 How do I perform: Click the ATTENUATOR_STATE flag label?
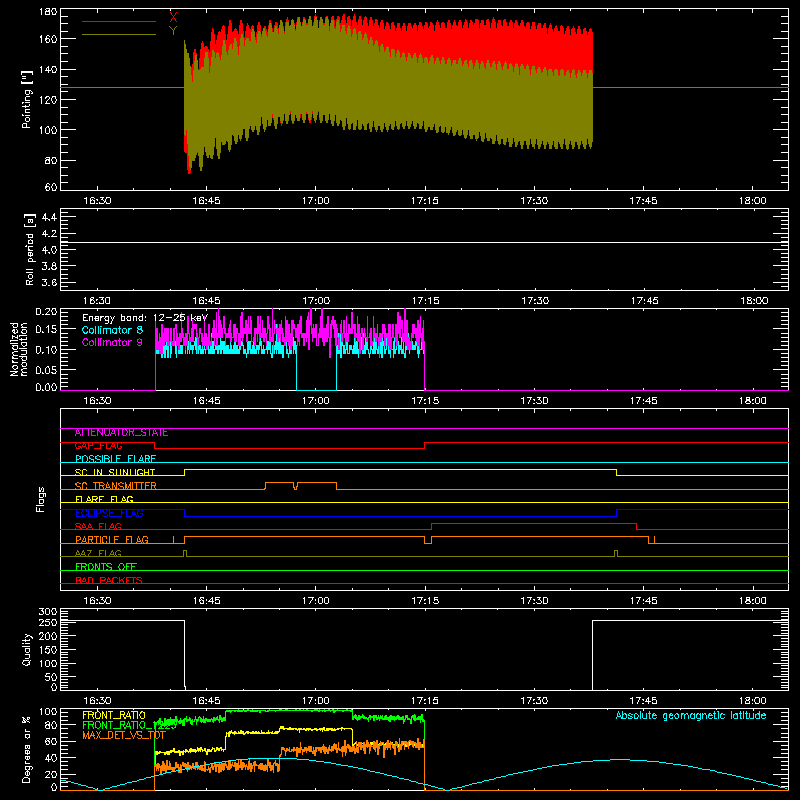(121, 433)
